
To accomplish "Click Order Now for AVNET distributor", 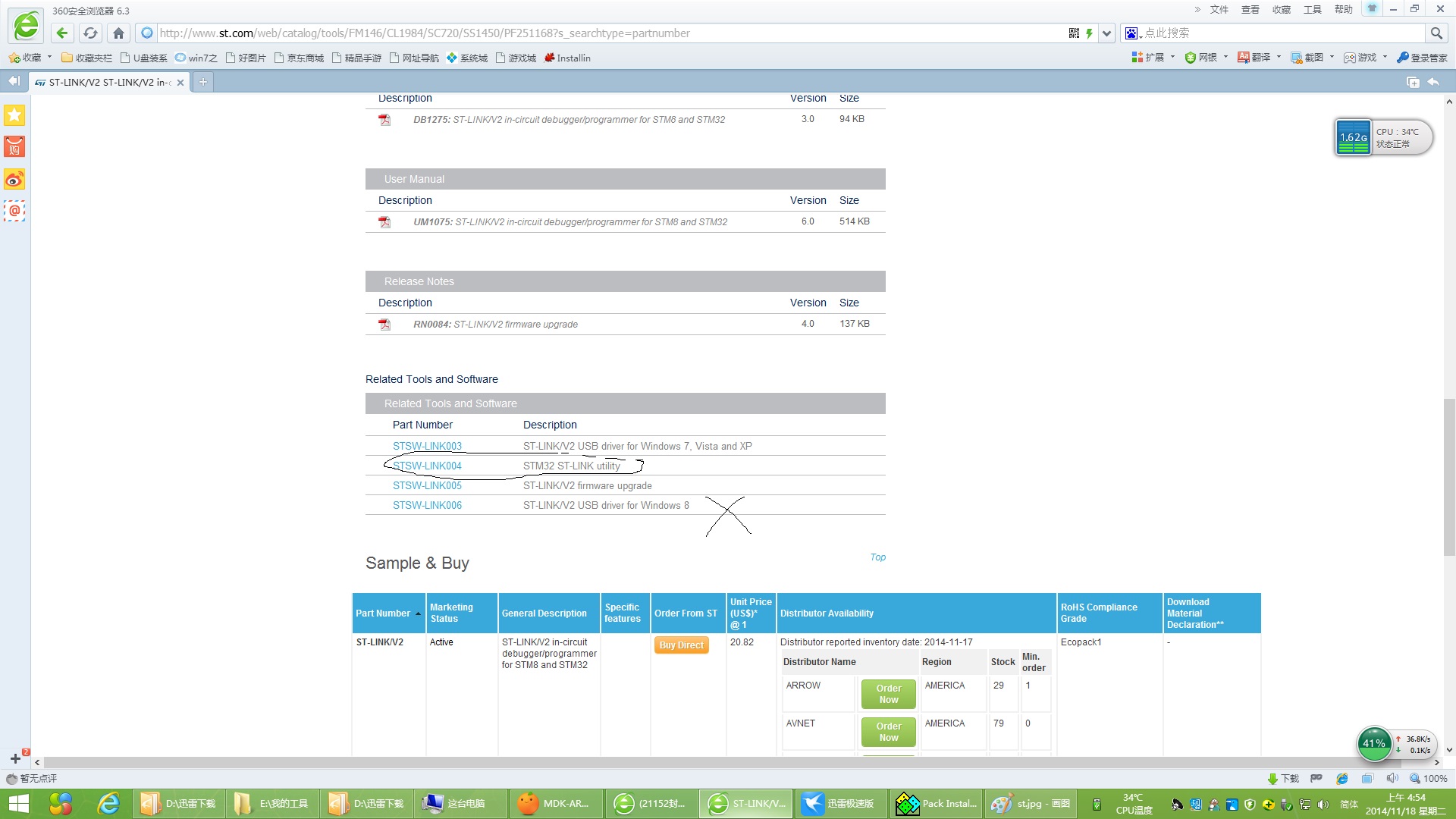I will [888, 732].
